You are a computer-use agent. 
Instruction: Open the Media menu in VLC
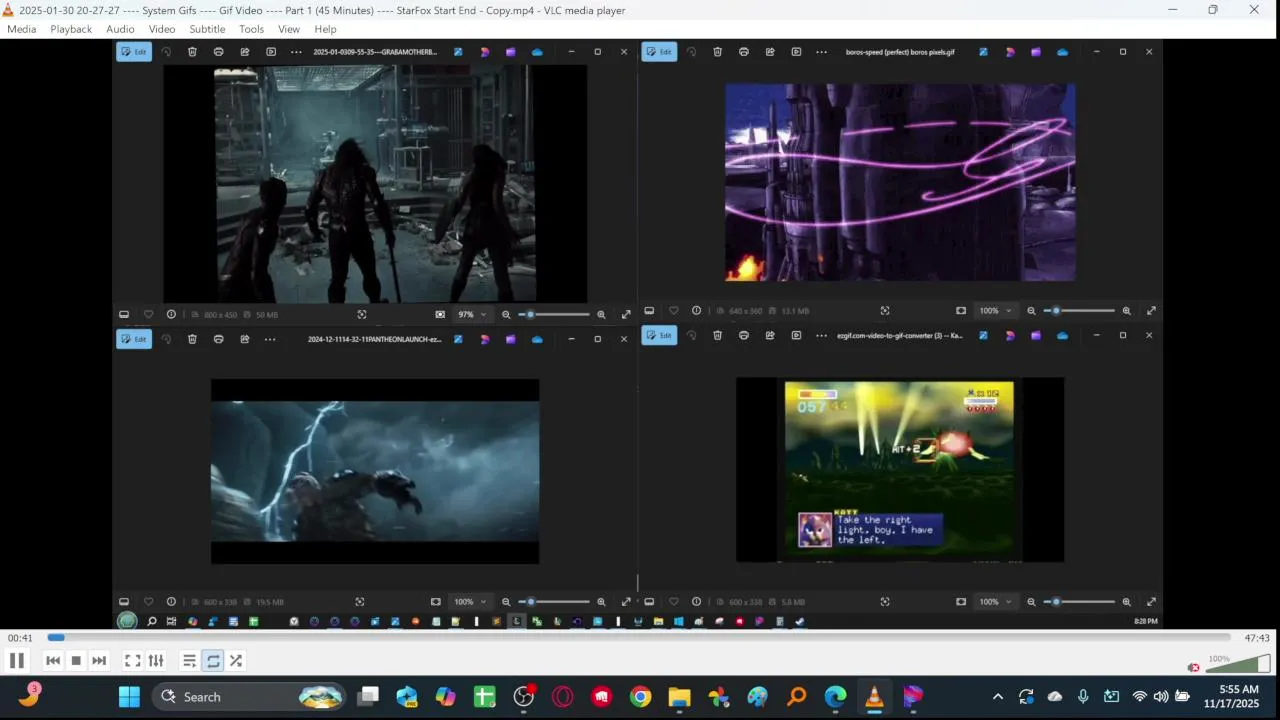(21, 29)
